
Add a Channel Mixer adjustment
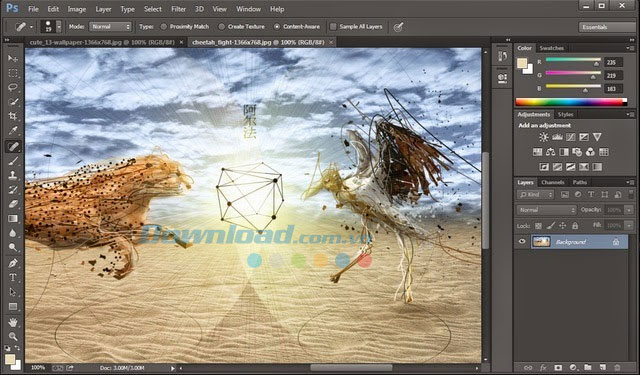point(590,152)
